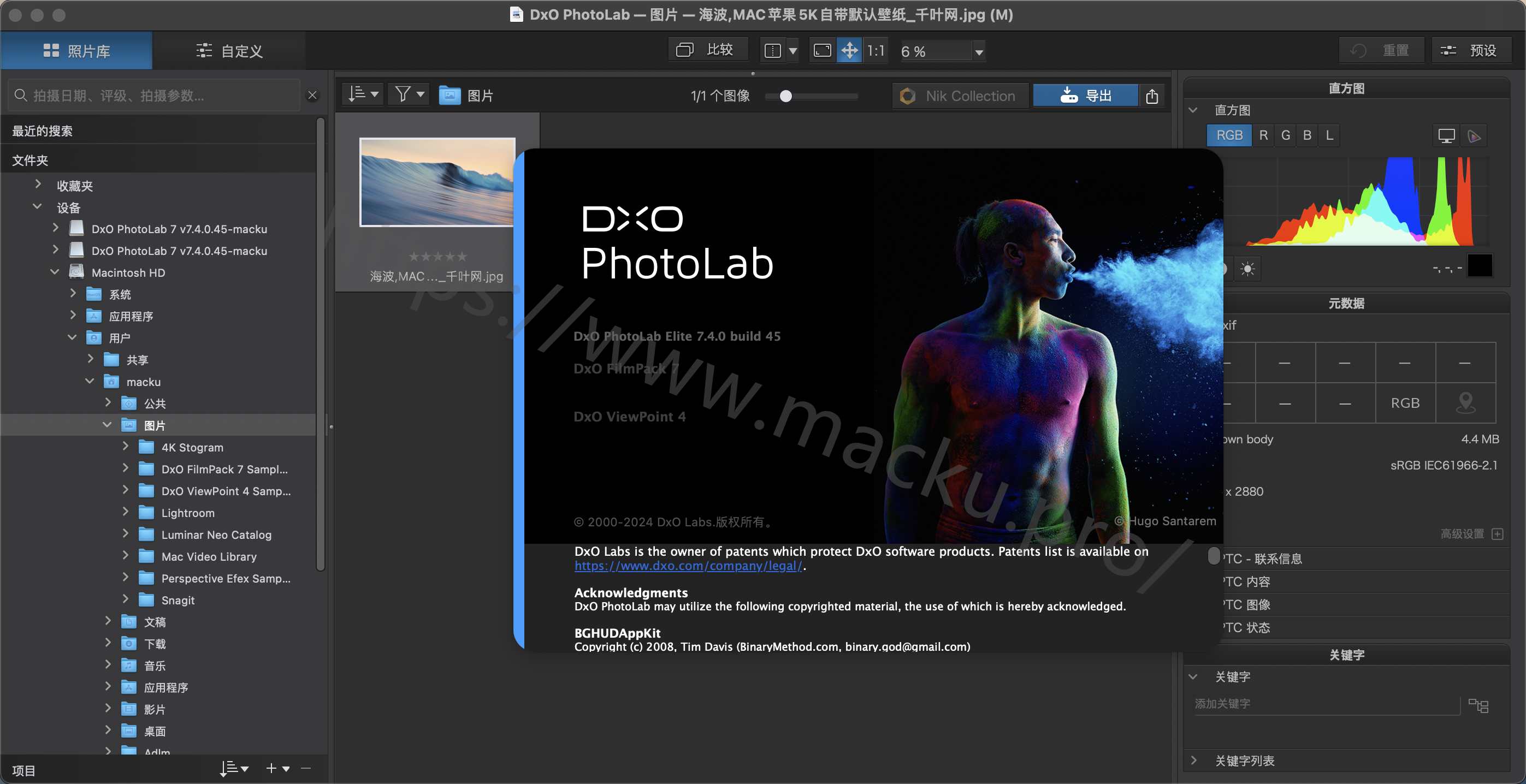Select the Snagit folder

[x=178, y=601]
